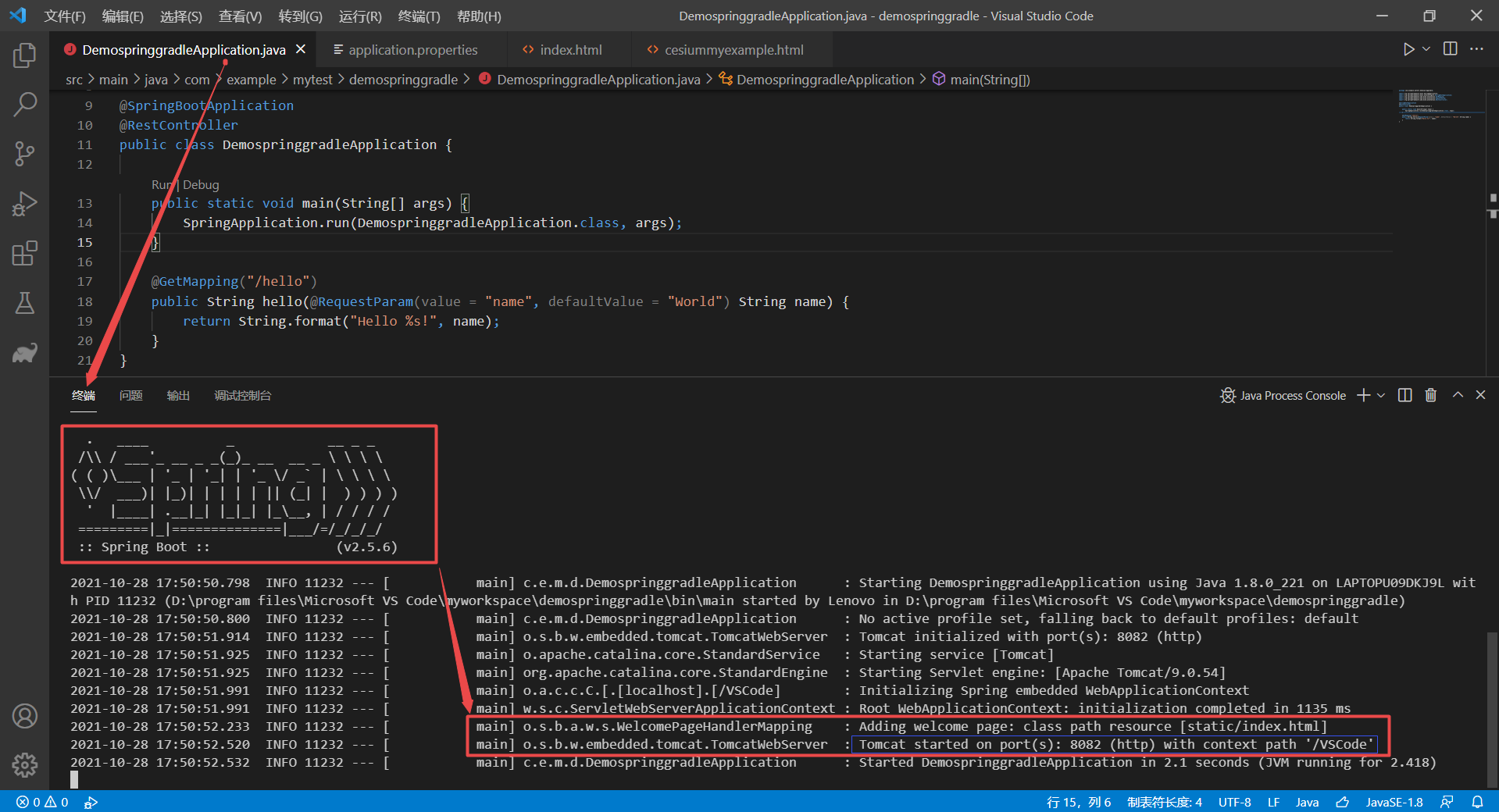Open the Explorer view in activity bar
This screenshot has height=812, width=1499.
[25, 55]
